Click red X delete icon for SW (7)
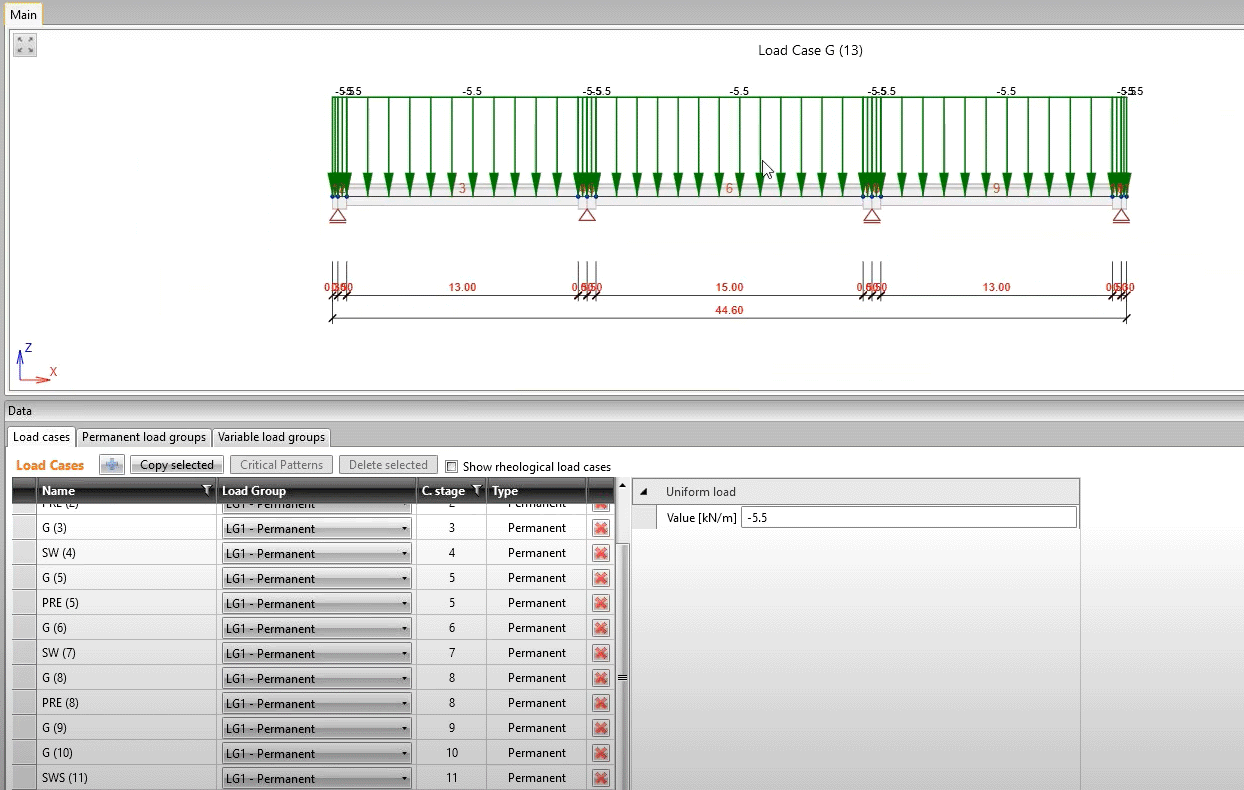 (x=601, y=653)
